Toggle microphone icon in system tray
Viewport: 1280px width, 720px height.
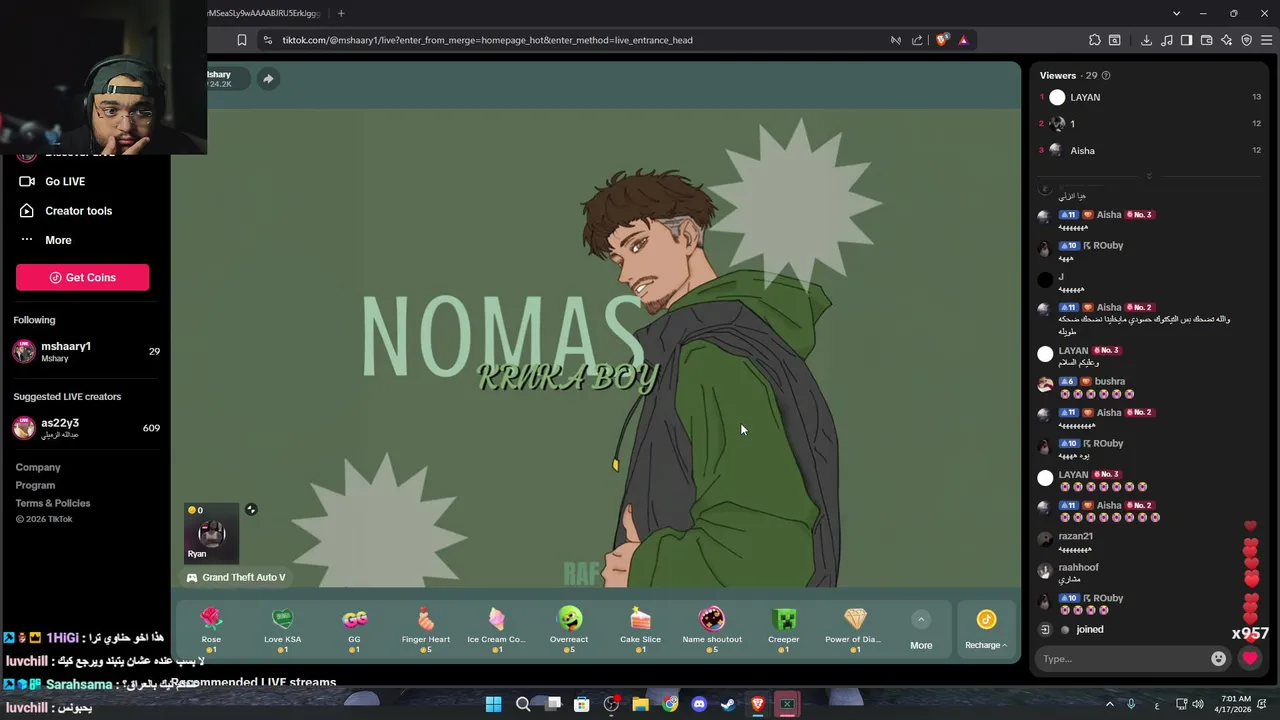click(1131, 704)
